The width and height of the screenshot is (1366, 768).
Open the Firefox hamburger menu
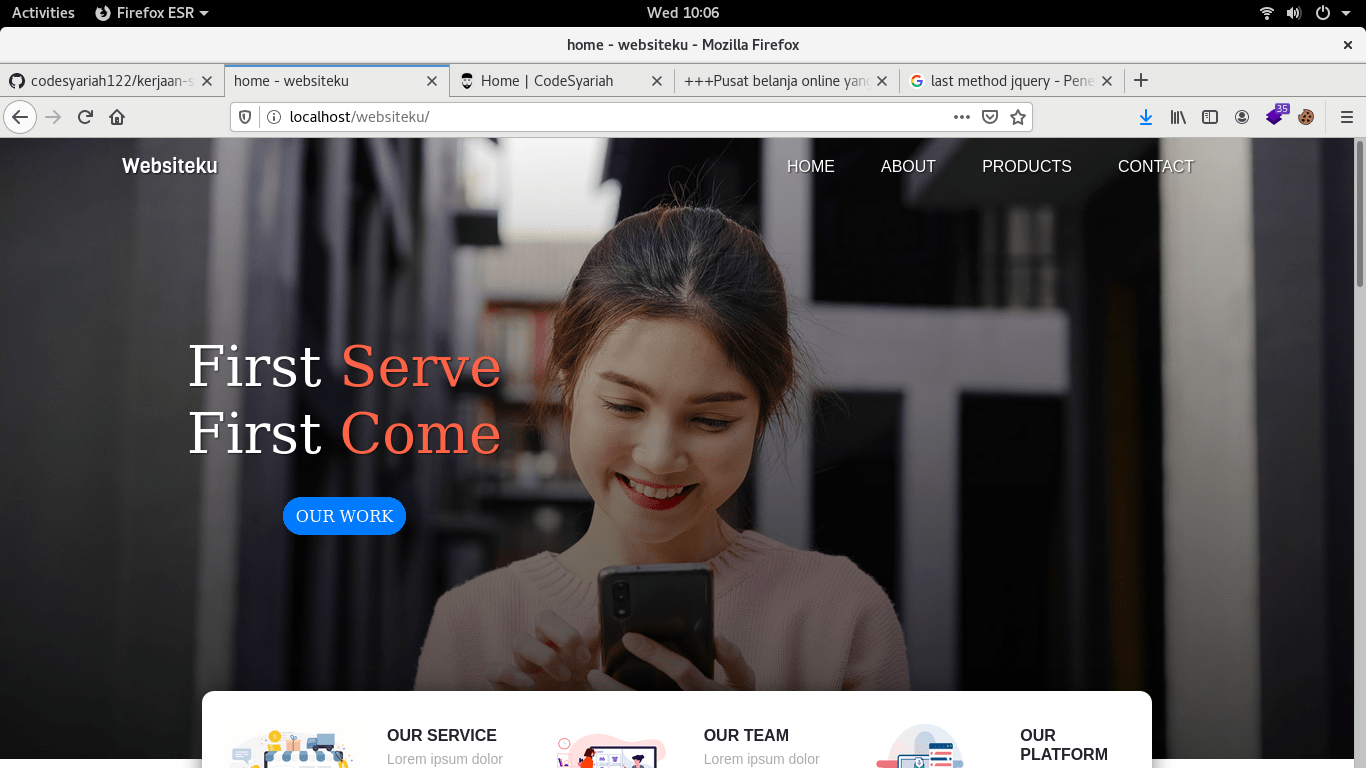pyautogui.click(x=1345, y=117)
